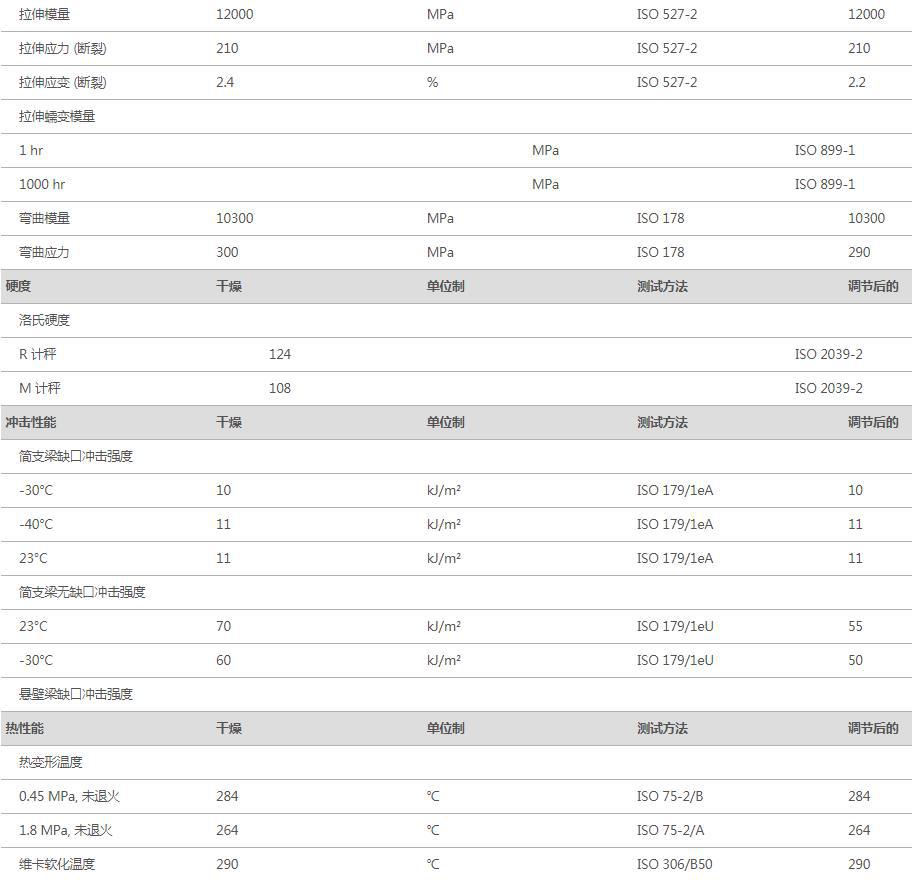Click the 热性能 section header
Screen dimensions: 912x880
(x=25, y=728)
